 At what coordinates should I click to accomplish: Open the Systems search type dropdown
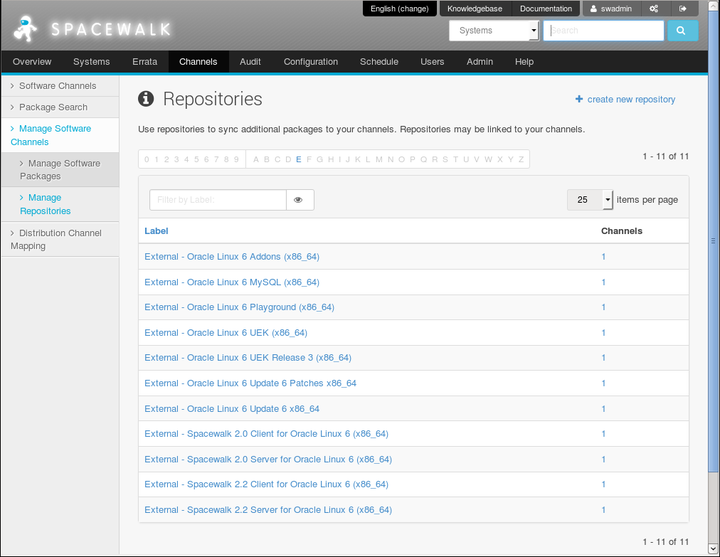(x=494, y=31)
